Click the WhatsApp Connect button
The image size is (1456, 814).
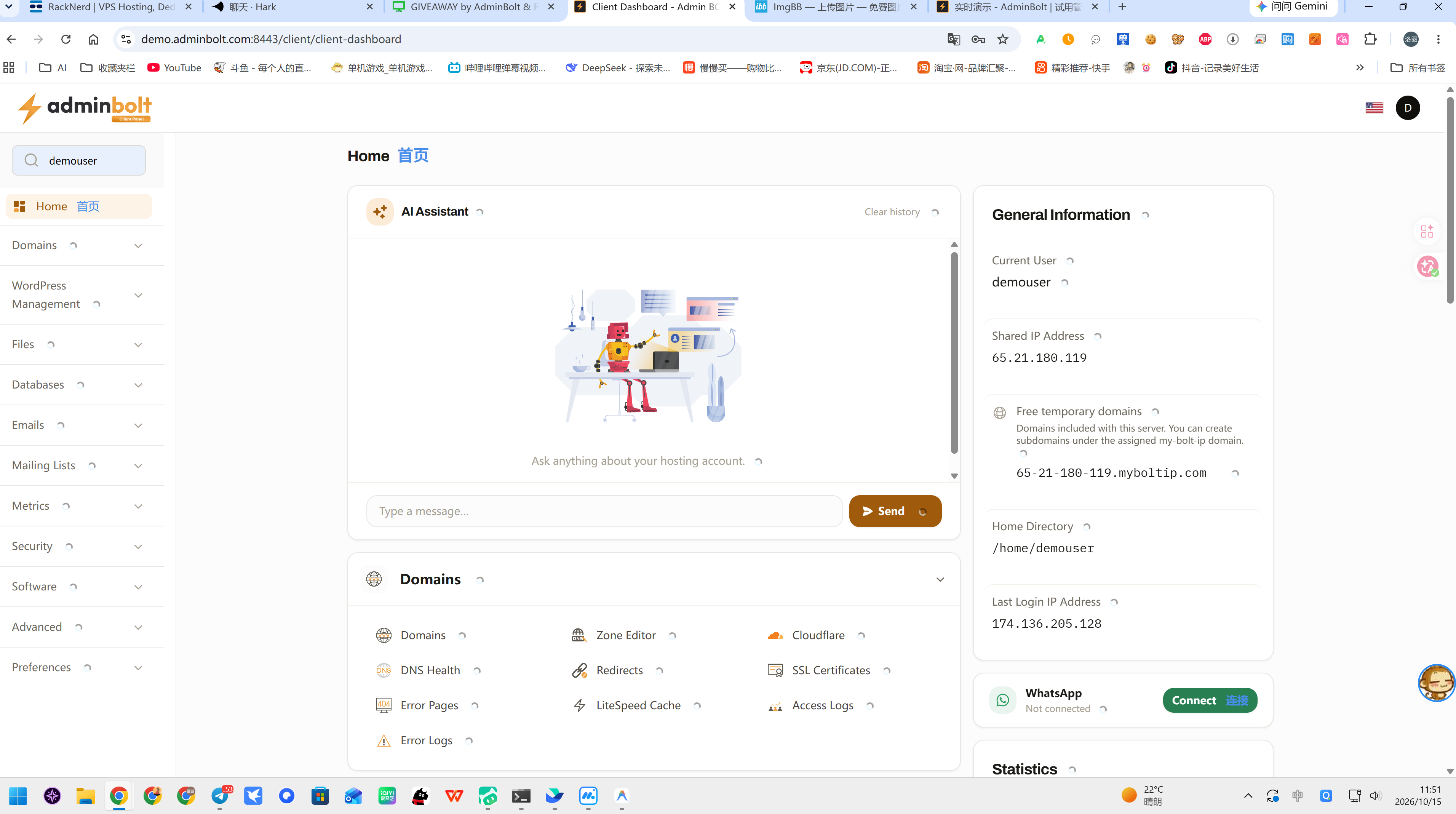1210,700
